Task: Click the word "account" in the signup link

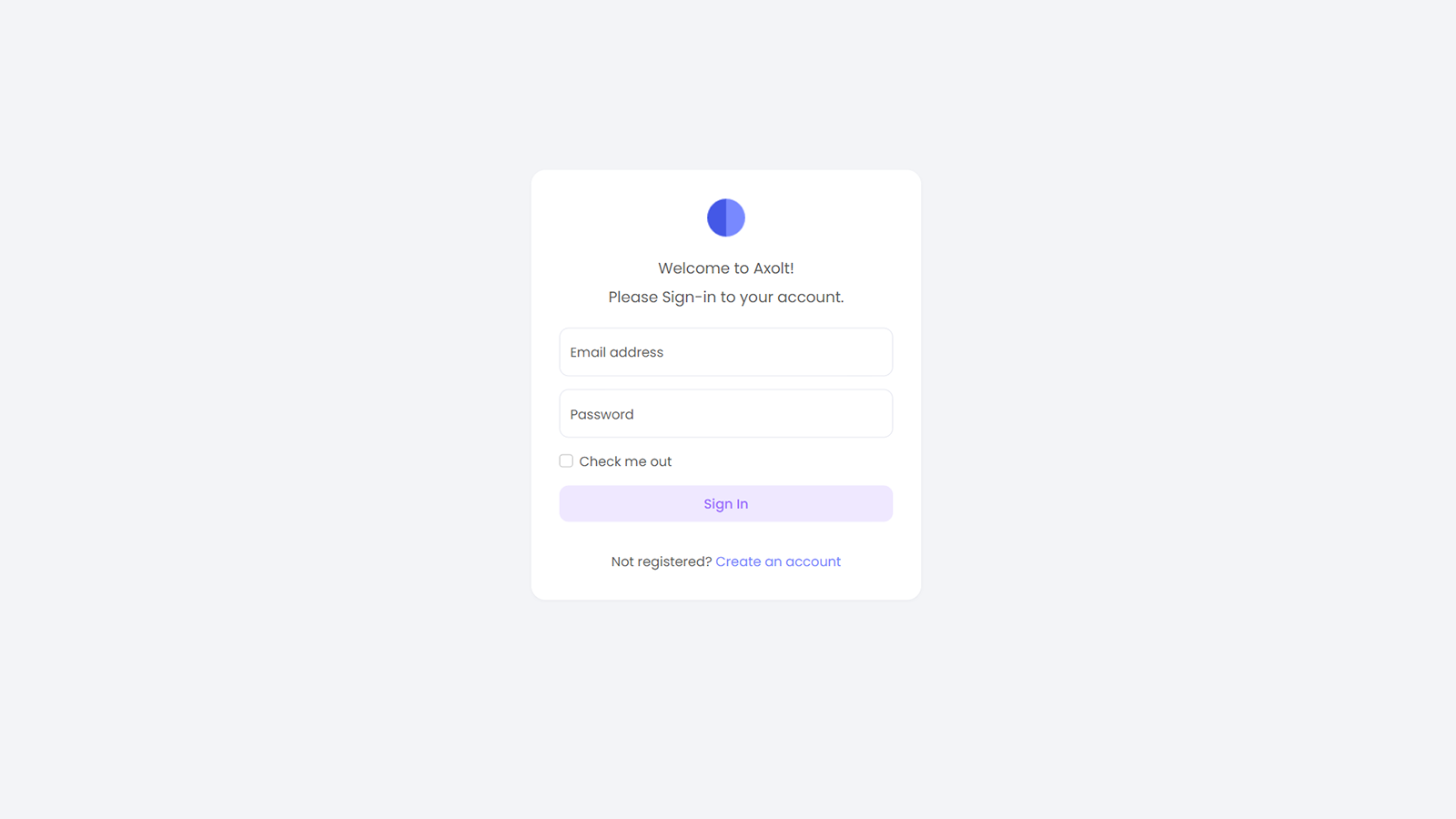Action: tap(813, 561)
